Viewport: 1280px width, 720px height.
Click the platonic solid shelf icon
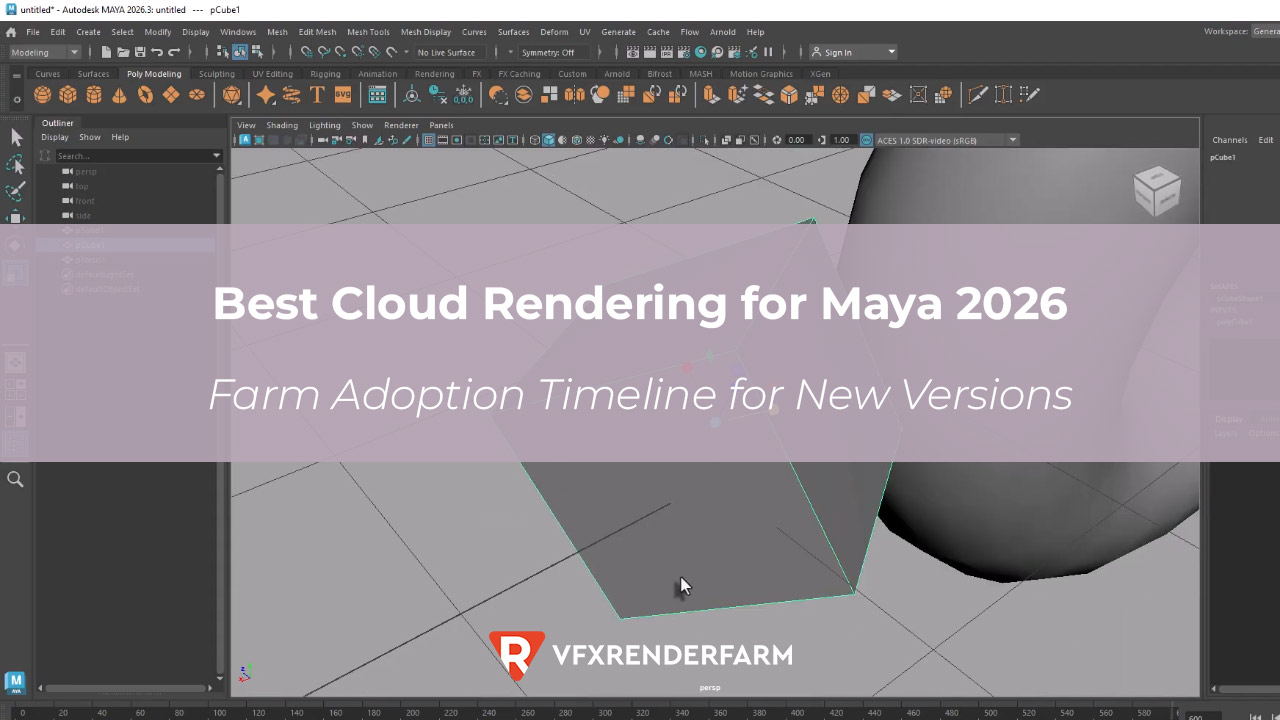click(232, 95)
